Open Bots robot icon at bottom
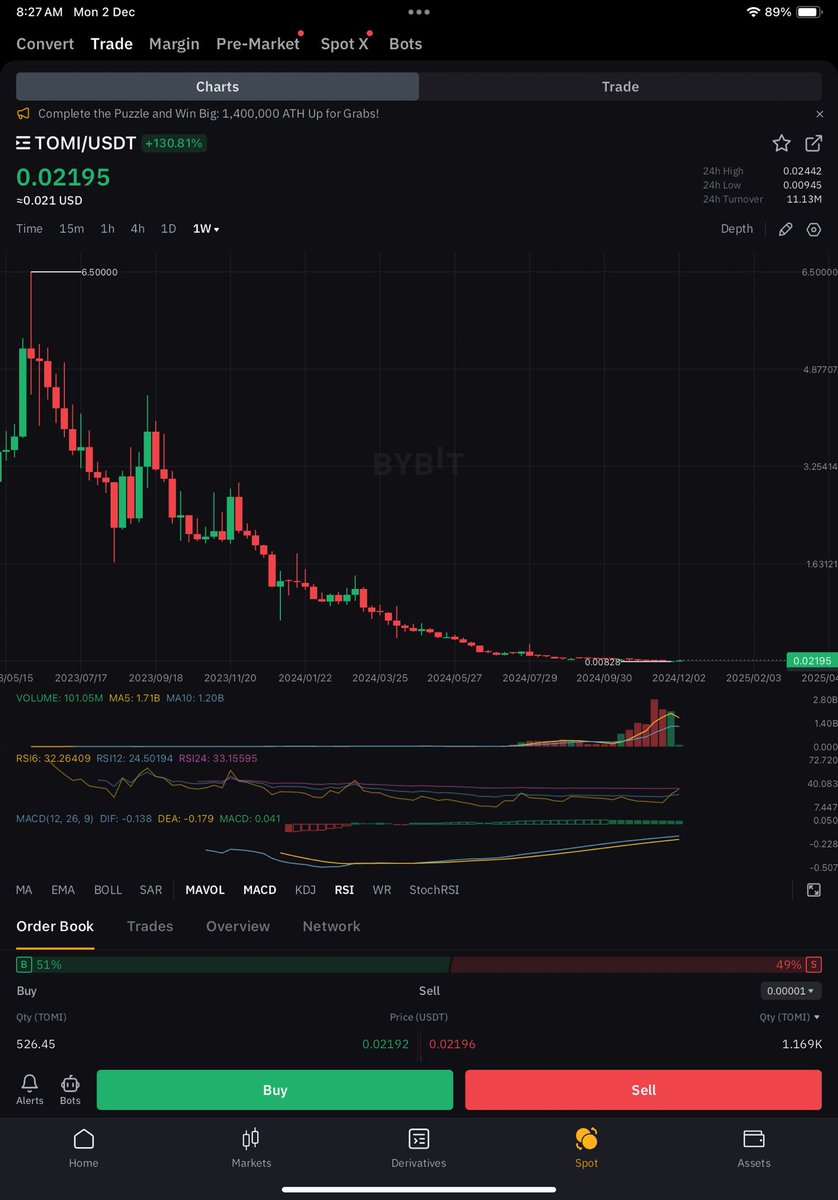Viewport: 838px width, 1200px height. (x=70, y=1089)
